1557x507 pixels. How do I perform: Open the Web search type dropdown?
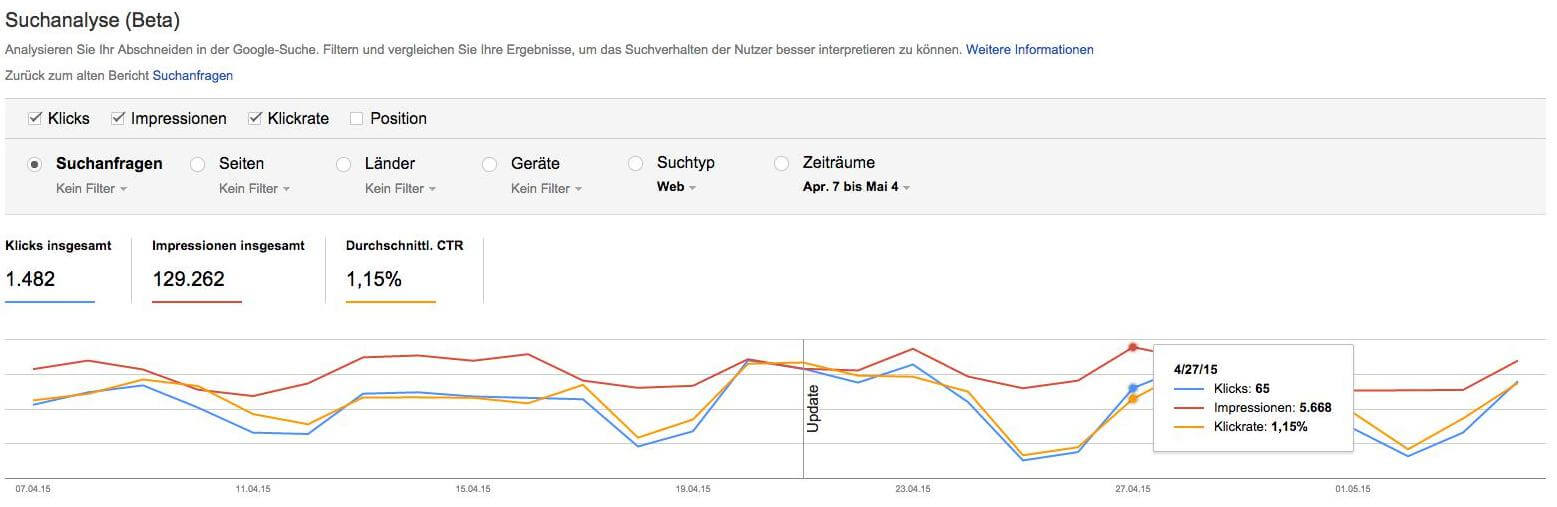[x=677, y=187]
